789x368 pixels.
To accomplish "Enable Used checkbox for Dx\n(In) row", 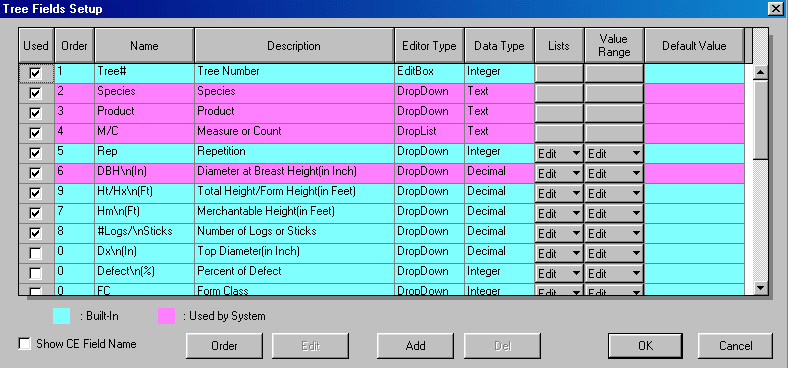I will [x=35, y=254].
